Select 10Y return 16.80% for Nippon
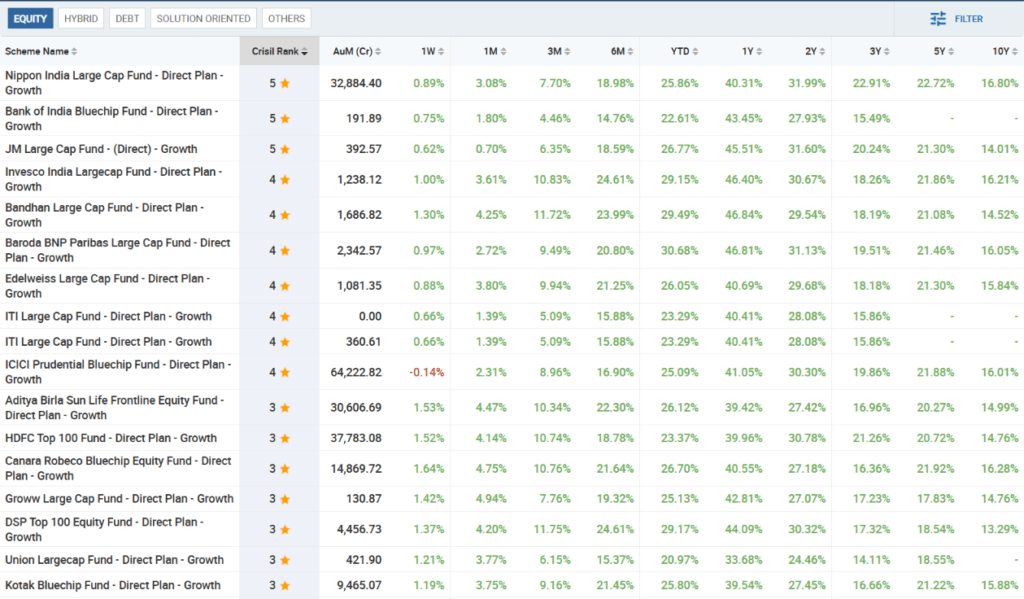Viewport: 1024px width, 599px height. [x=1000, y=83]
